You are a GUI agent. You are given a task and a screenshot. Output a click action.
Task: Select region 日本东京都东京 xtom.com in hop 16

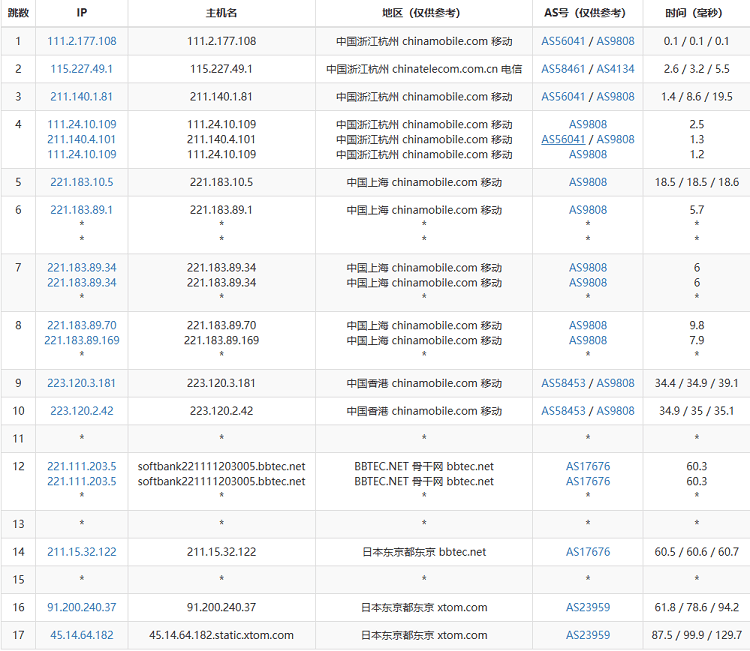coord(424,607)
